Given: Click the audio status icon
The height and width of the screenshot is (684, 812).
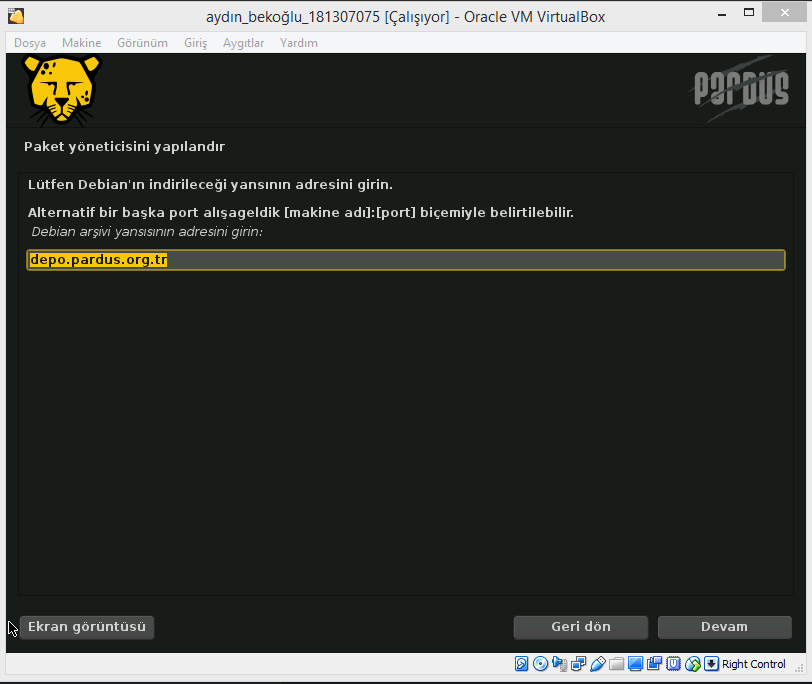Looking at the screenshot, I should 559,664.
